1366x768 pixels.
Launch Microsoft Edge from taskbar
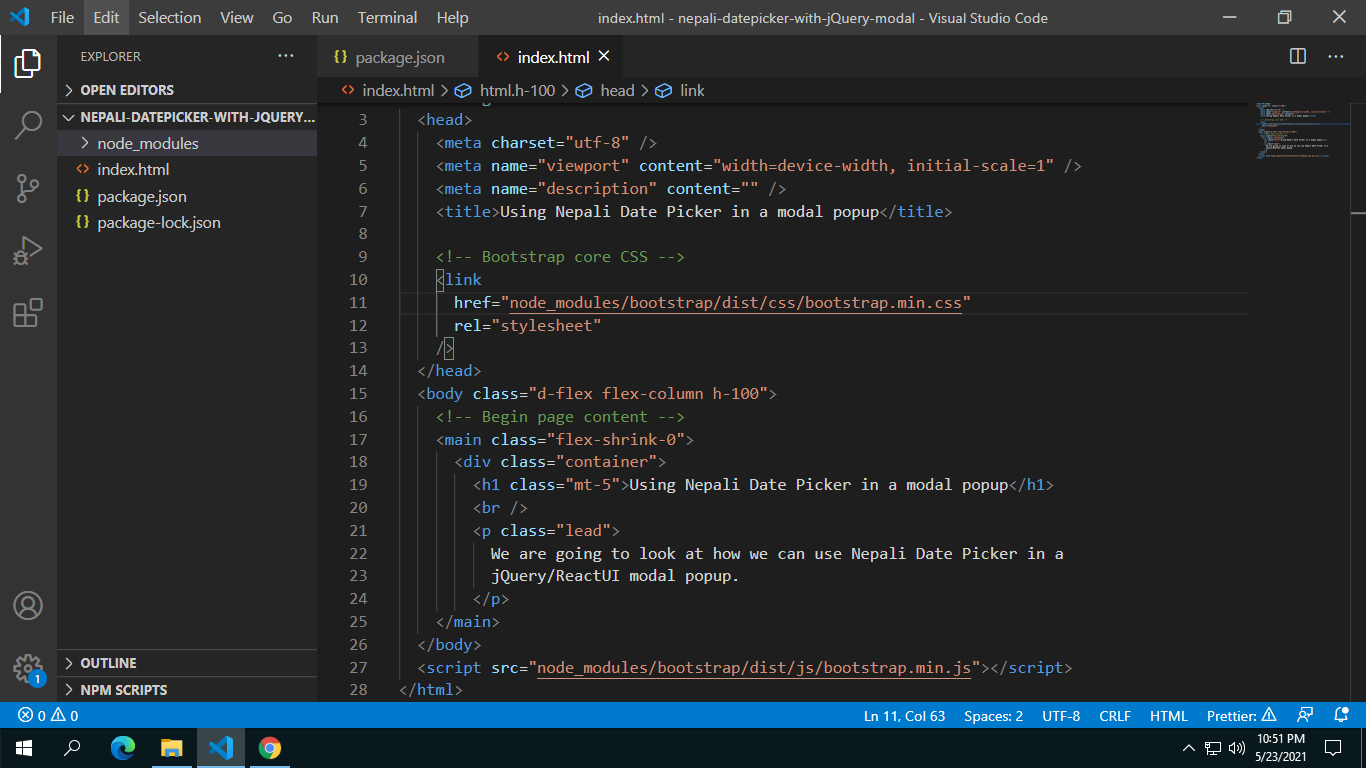point(122,748)
